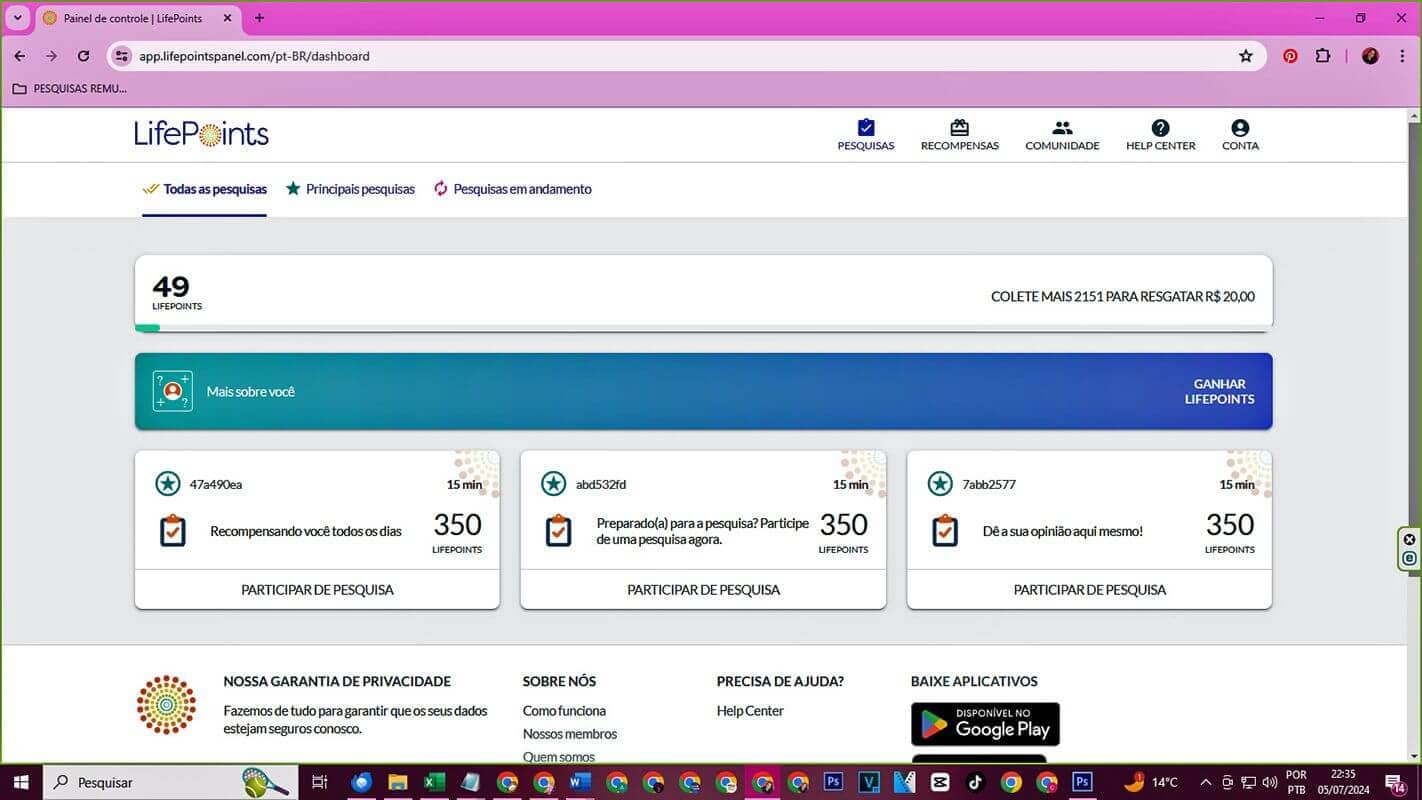Open the Chrome extensions puzzle icon
Image resolution: width=1422 pixels, height=800 pixels.
1323,56
